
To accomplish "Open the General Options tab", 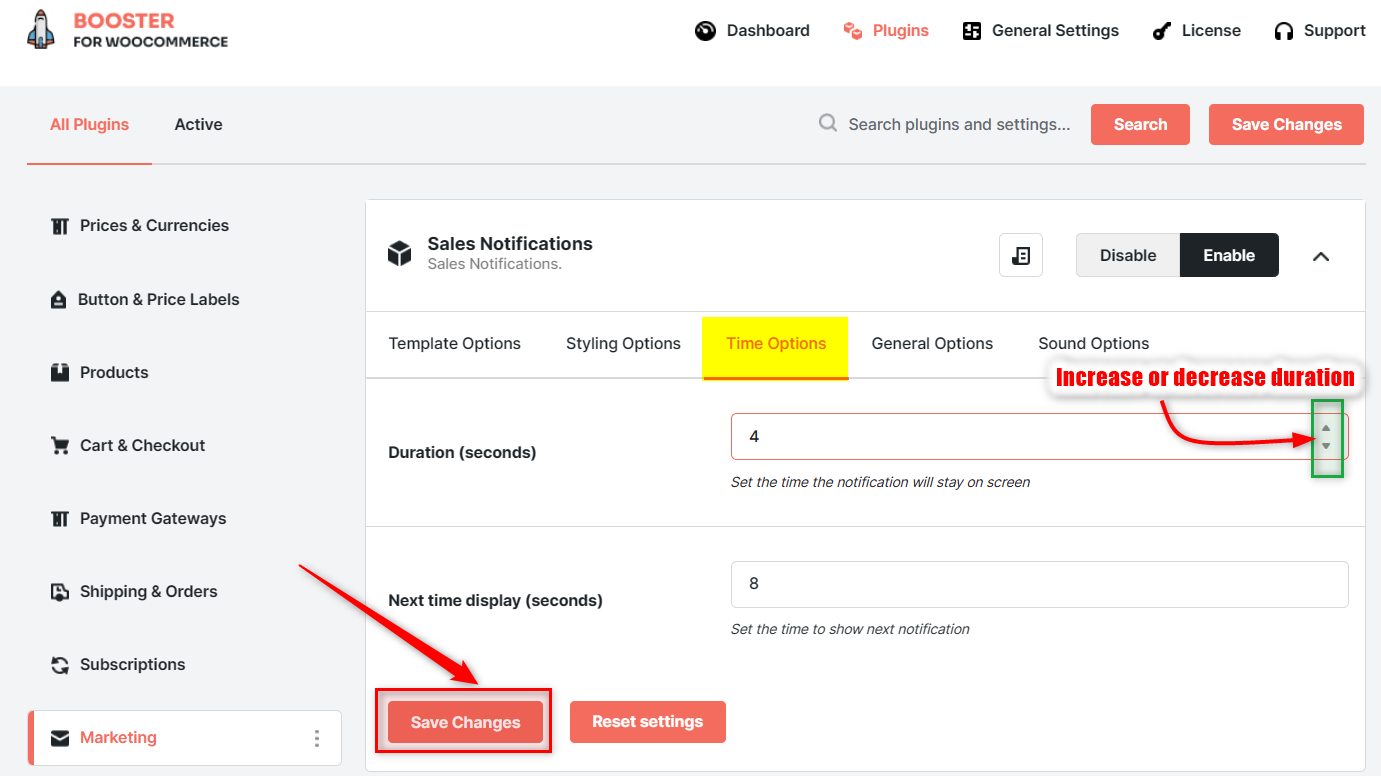I will tap(932, 343).
